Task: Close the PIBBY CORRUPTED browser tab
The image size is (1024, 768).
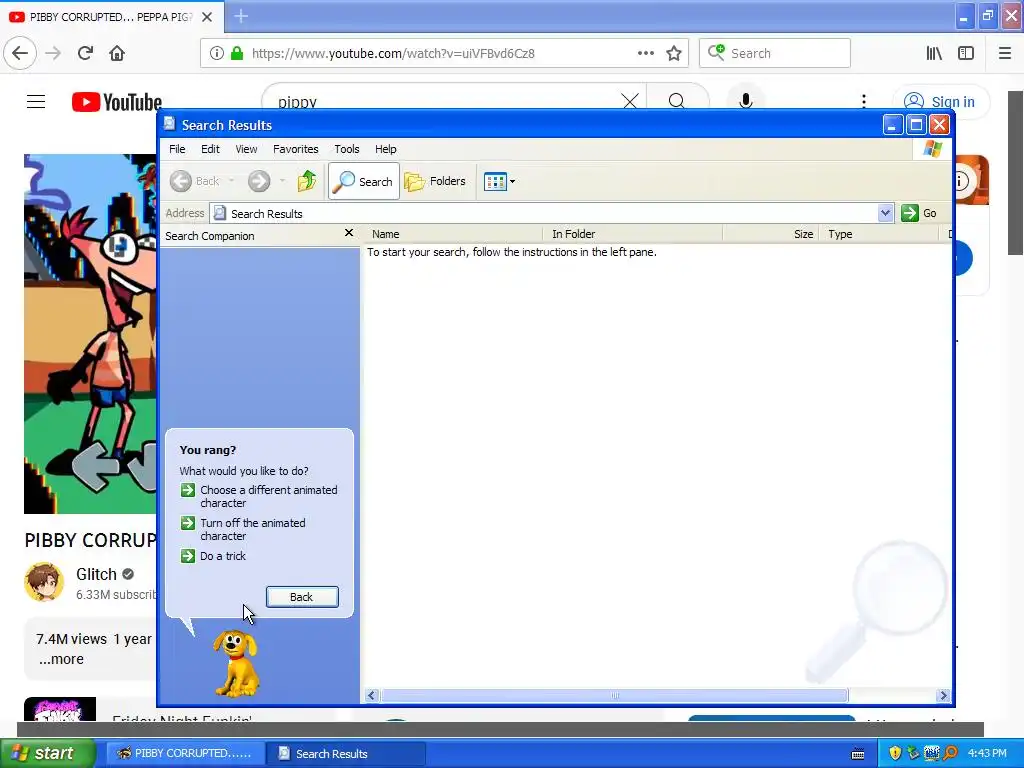Action: [207, 17]
